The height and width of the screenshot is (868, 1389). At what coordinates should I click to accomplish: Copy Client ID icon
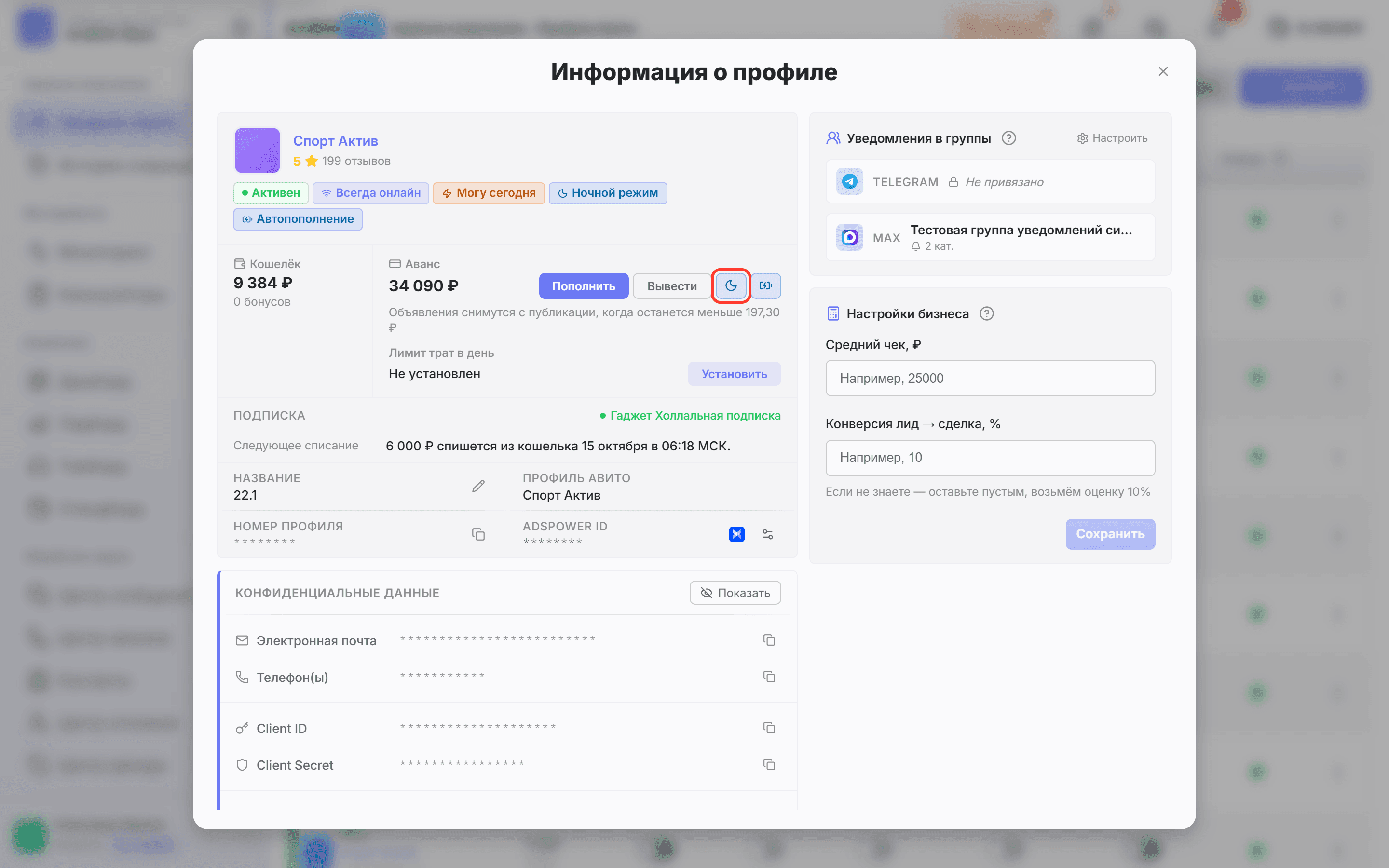(769, 727)
